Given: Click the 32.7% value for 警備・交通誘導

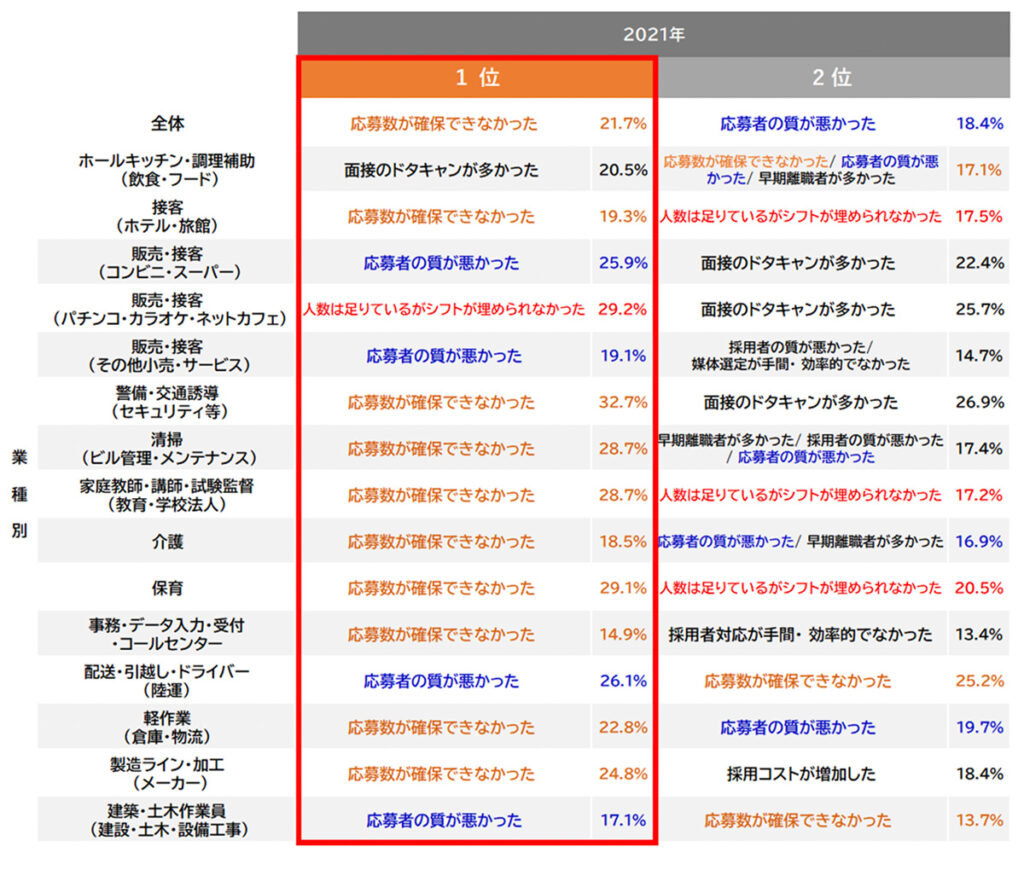Looking at the screenshot, I should [623, 403].
